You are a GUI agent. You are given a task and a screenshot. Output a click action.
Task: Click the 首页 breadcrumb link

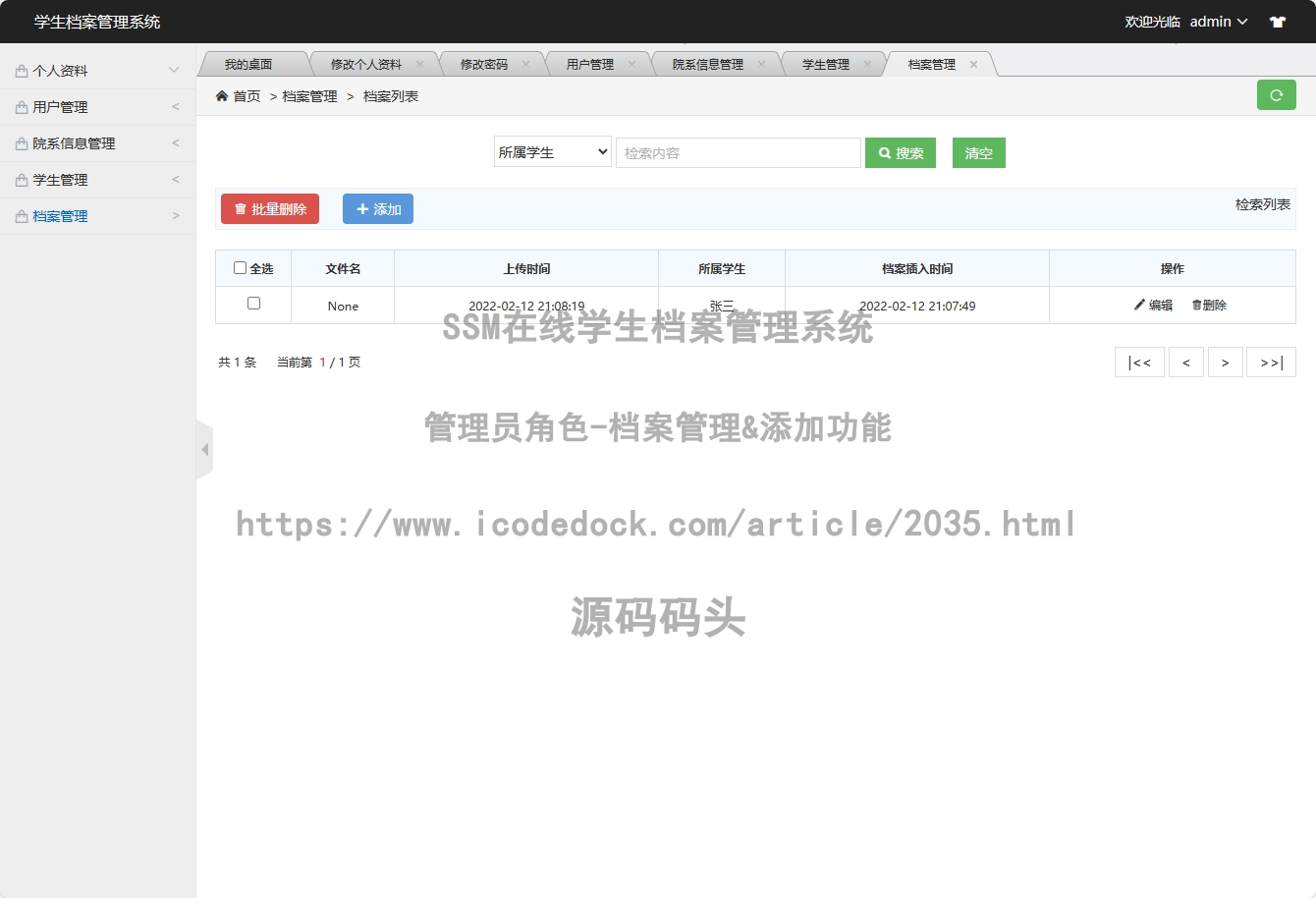tap(247, 96)
